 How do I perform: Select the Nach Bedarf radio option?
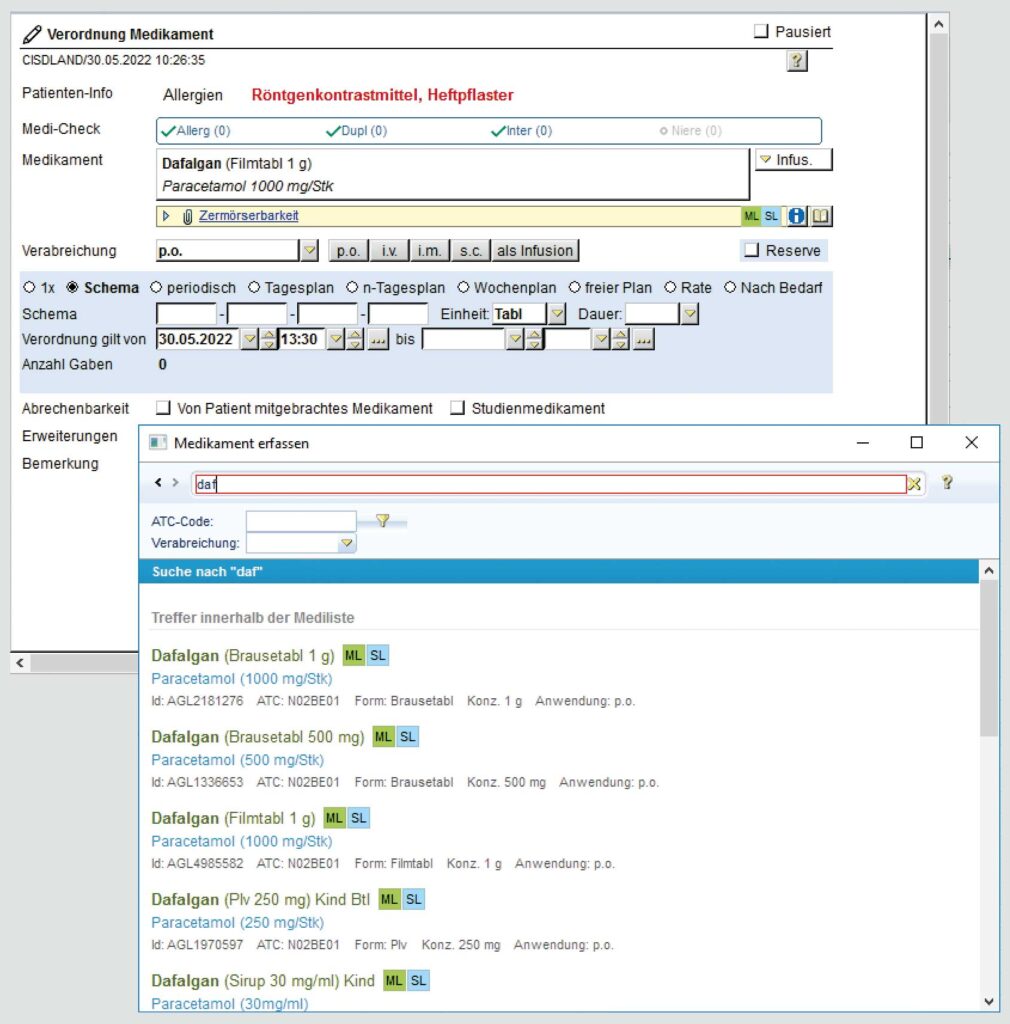coord(730,288)
